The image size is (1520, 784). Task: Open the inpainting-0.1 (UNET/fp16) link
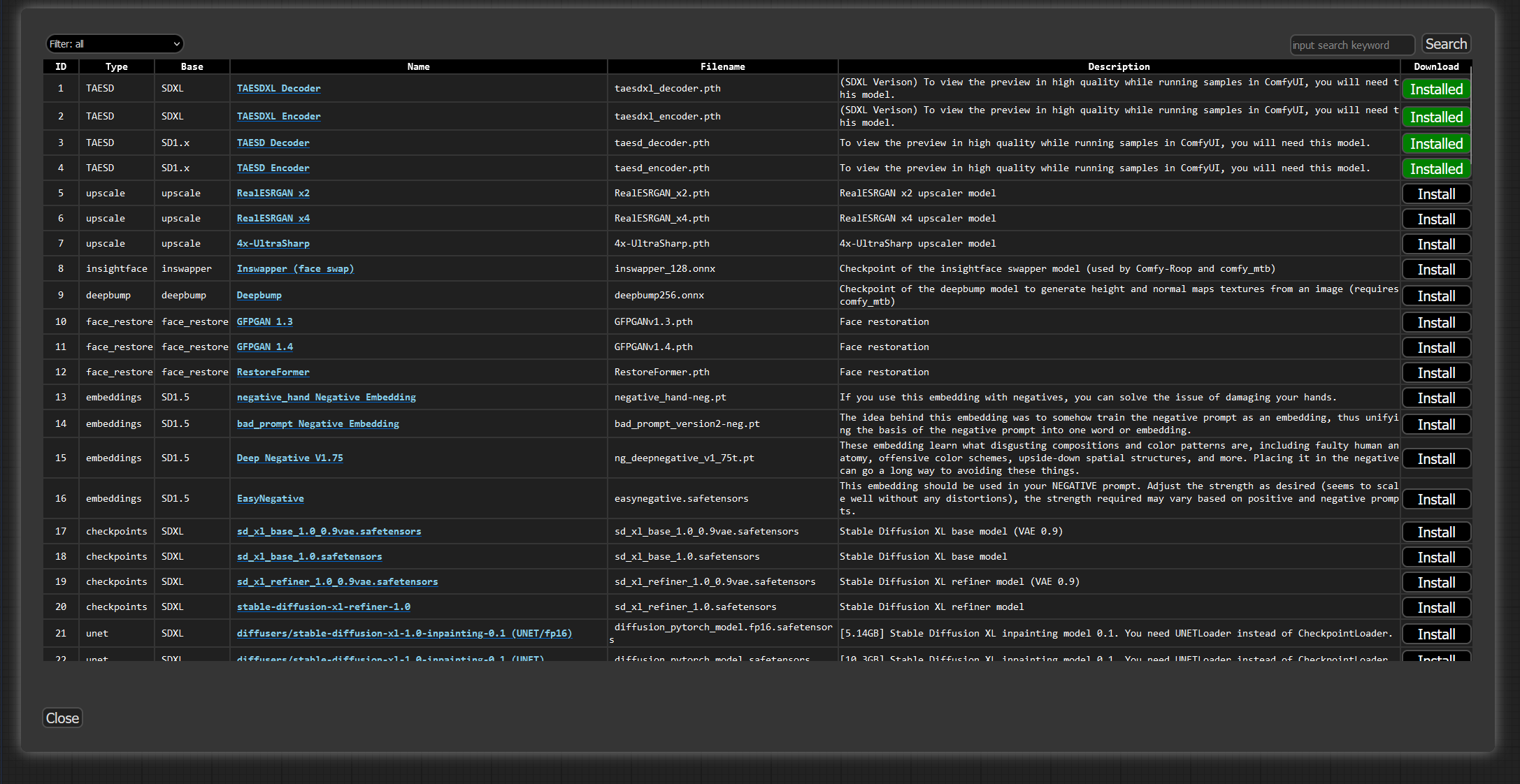coord(404,633)
